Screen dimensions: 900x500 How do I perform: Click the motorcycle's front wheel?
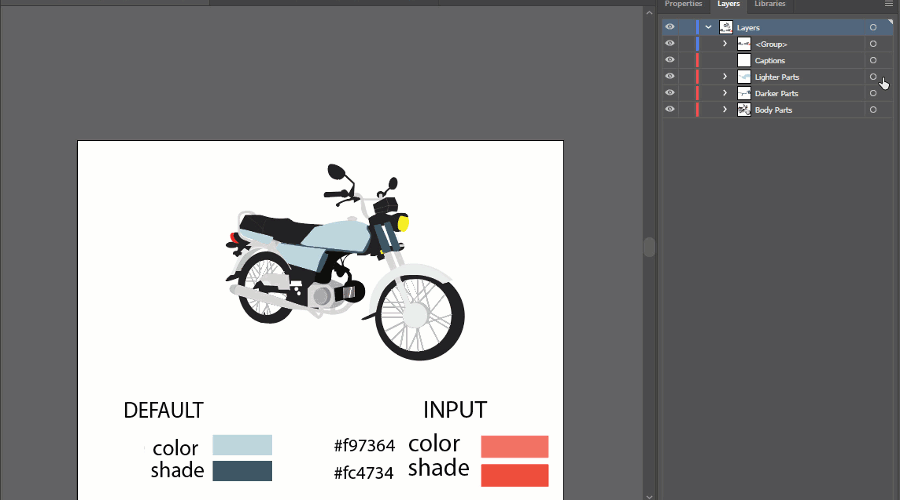420,317
